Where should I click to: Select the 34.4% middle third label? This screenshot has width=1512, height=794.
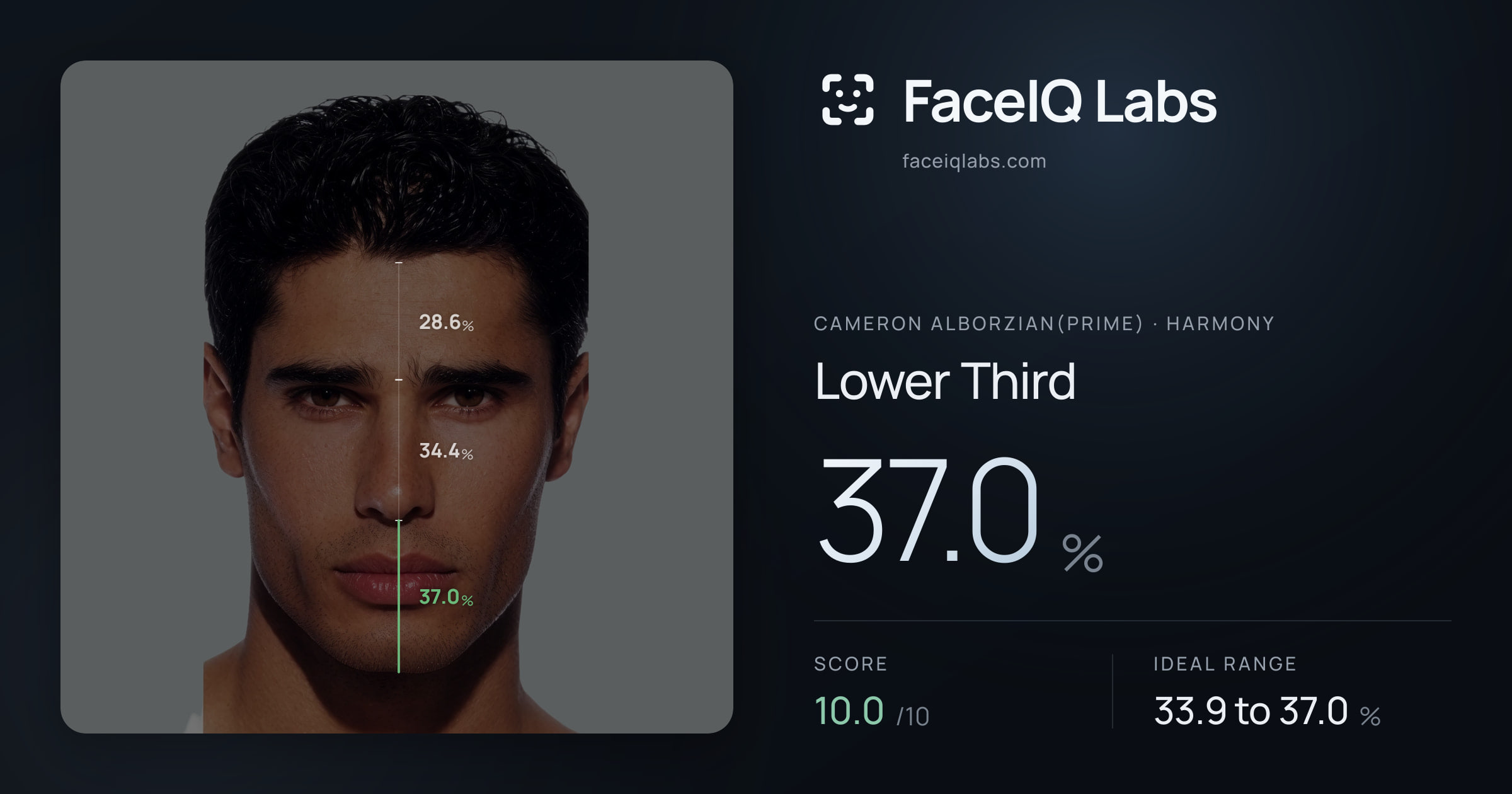click(446, 451)
